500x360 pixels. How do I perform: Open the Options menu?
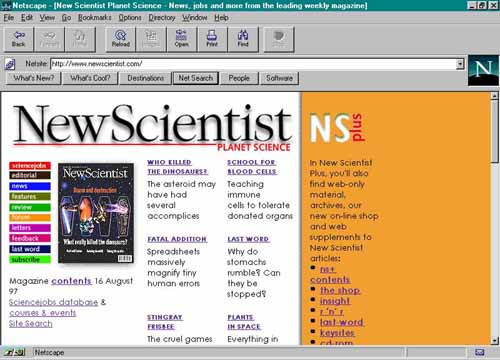[x=130, y=17]
